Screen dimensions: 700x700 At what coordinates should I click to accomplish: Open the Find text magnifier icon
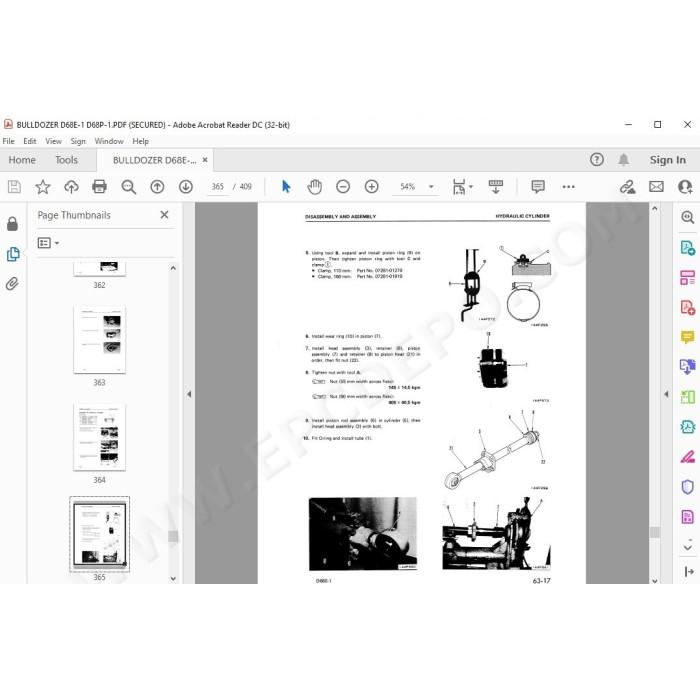(x=129, y=187)
